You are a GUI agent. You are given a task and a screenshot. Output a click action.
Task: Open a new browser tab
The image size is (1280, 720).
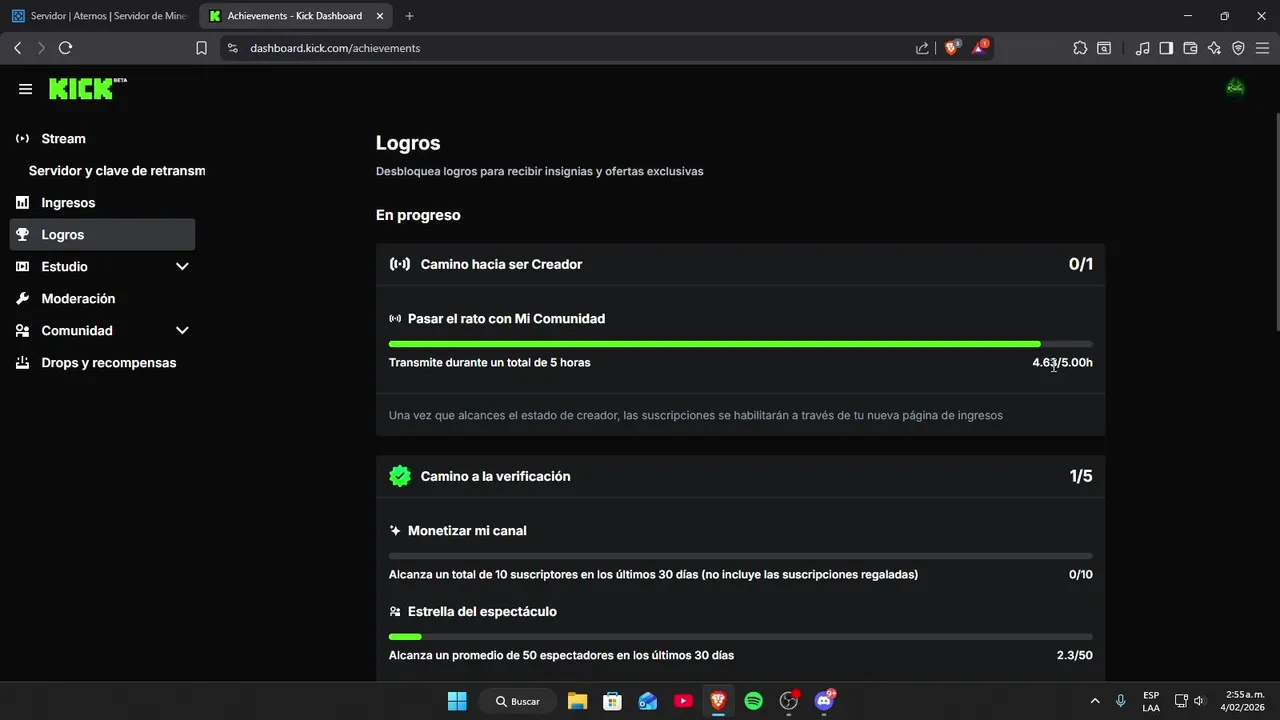click(409, 16)
